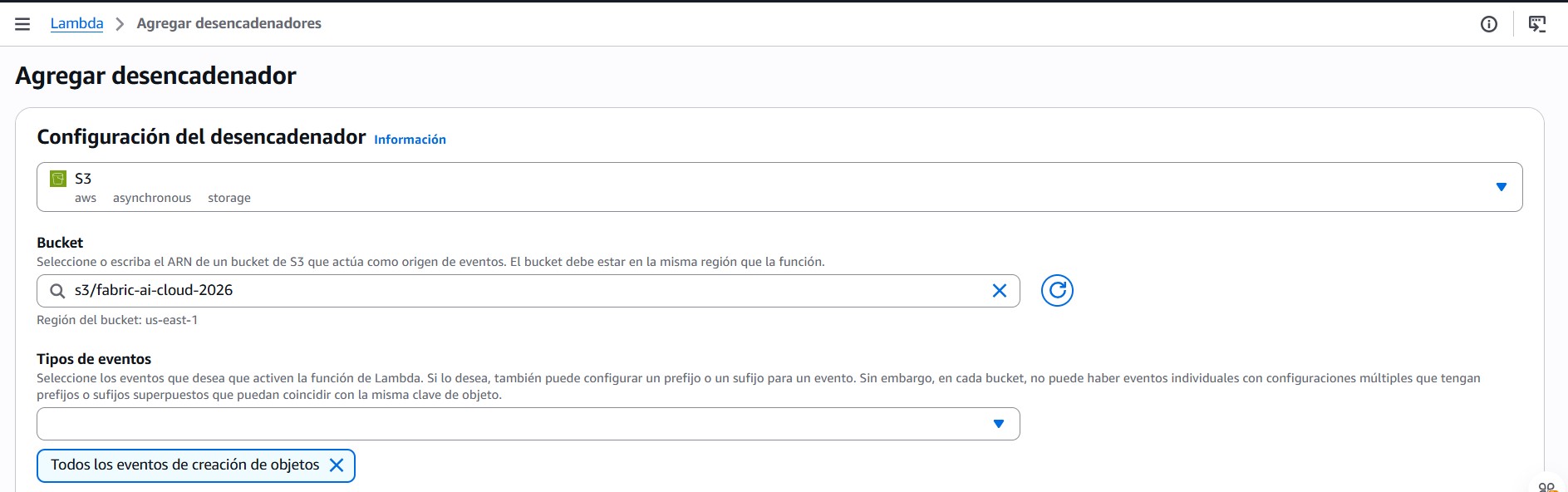Click the S3 service icon
The height and width of the screenshot is (492, 1568).
click(x=58, y=179)
